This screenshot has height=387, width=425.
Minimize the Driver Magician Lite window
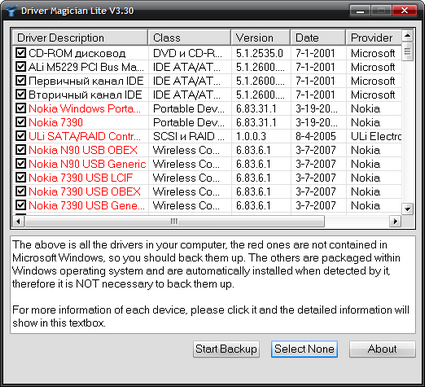(360, 11)
